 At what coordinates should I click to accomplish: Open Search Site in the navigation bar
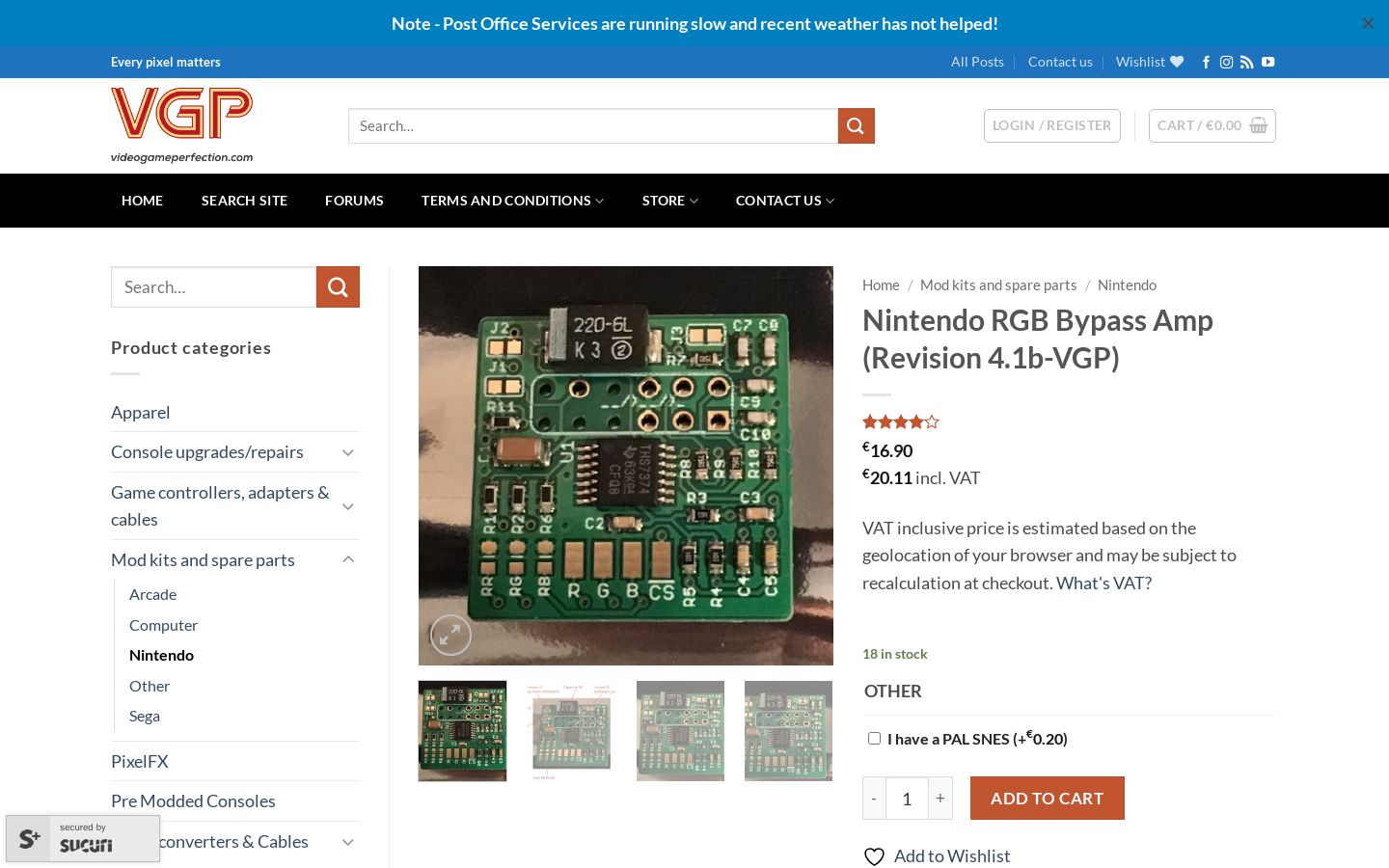(x=244, y=201)
